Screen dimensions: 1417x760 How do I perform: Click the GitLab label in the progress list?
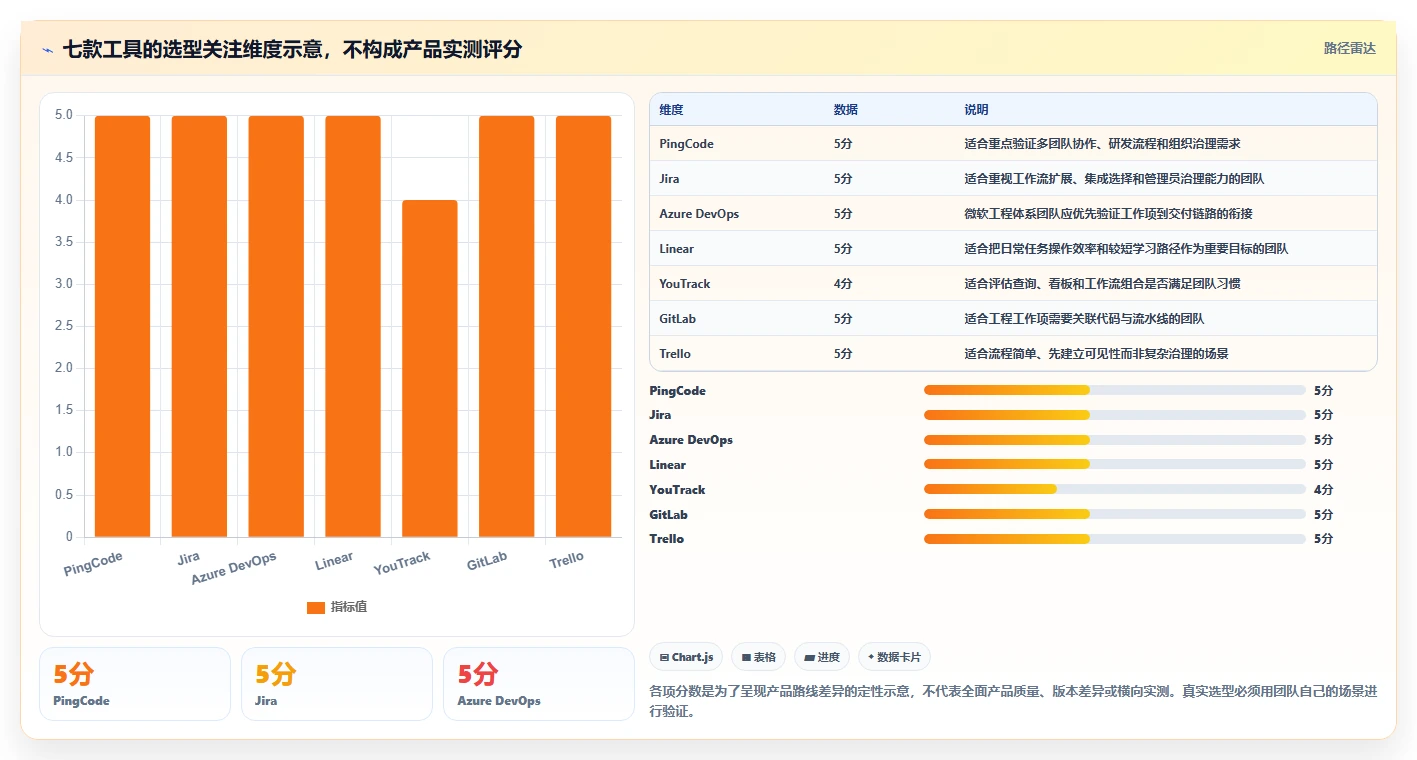[x=669, y=514]
